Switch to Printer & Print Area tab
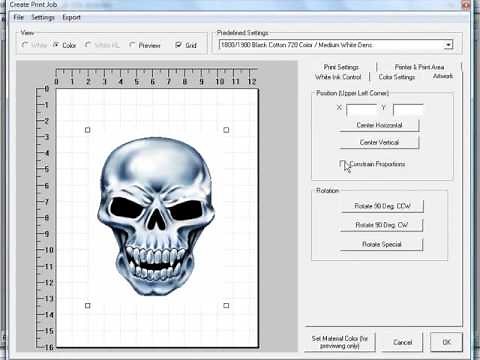Screen dimensions: 480x360 point(419,67)
